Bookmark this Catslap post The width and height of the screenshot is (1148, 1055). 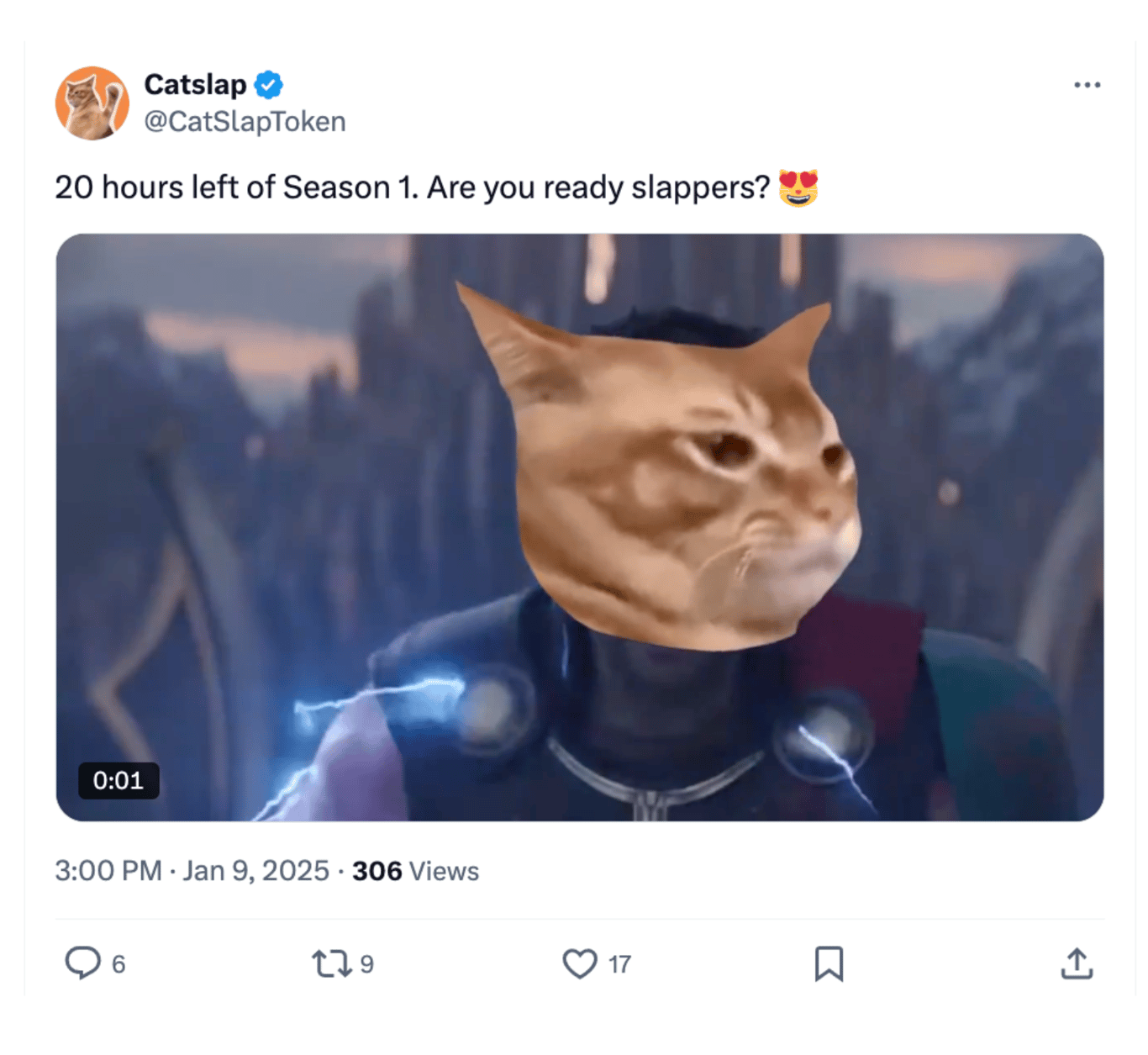pyautogui.click(x=829, y=963)
